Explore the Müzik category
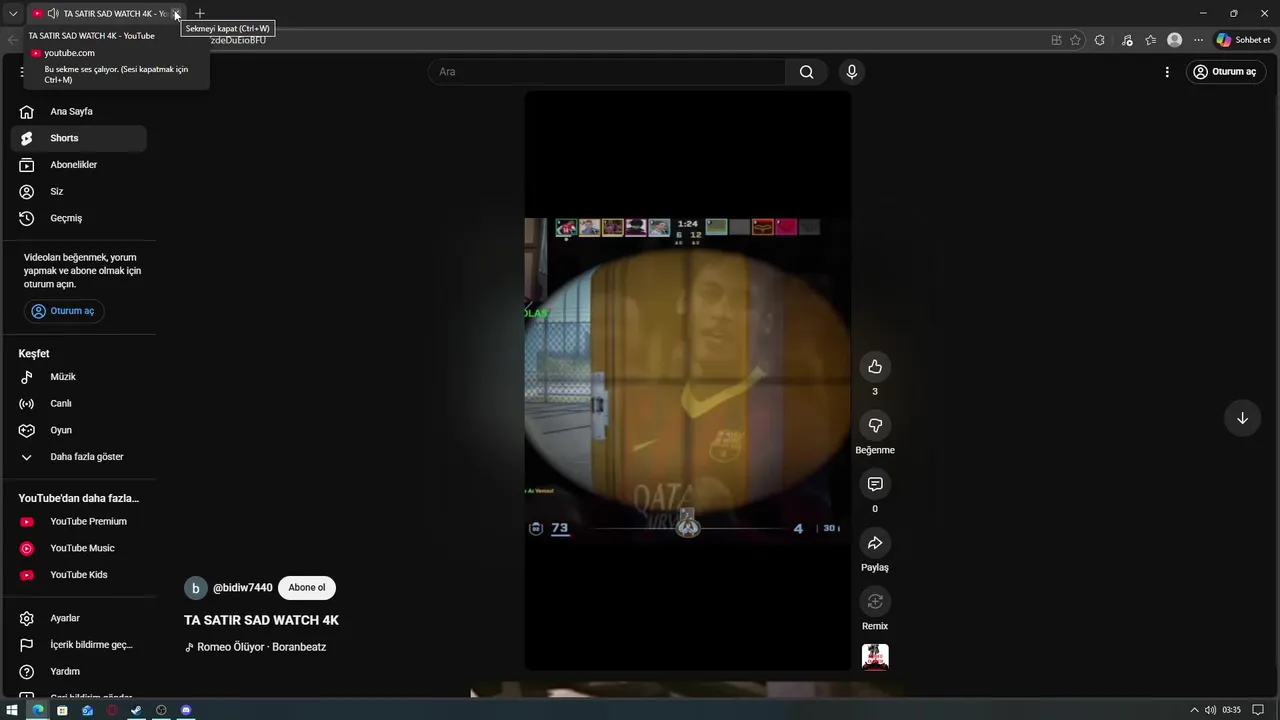Image resolution: width=1280 pixels, height=720 pixels. point(79,377)
